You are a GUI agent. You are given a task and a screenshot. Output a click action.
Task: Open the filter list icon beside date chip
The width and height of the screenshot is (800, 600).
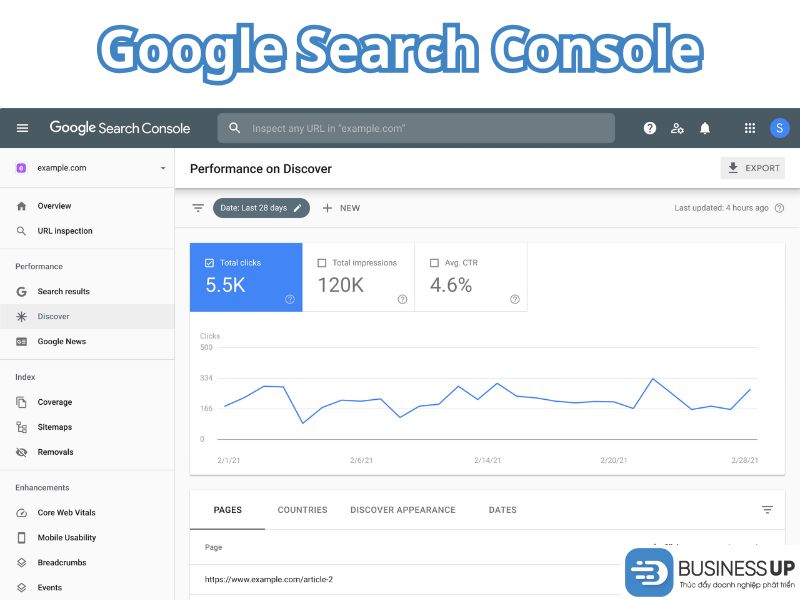pyautogui.click(x=198, y=208)
